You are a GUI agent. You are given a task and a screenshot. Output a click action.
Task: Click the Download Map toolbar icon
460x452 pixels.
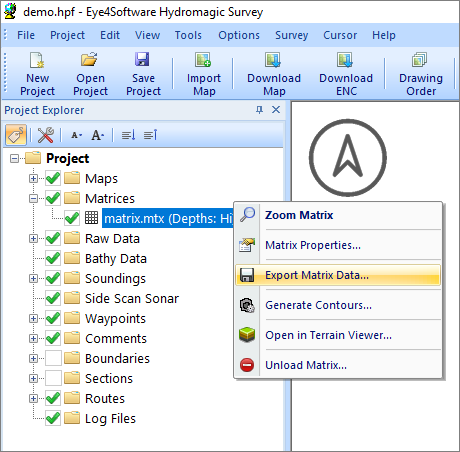pyautogui.click(x=273, y=60)
